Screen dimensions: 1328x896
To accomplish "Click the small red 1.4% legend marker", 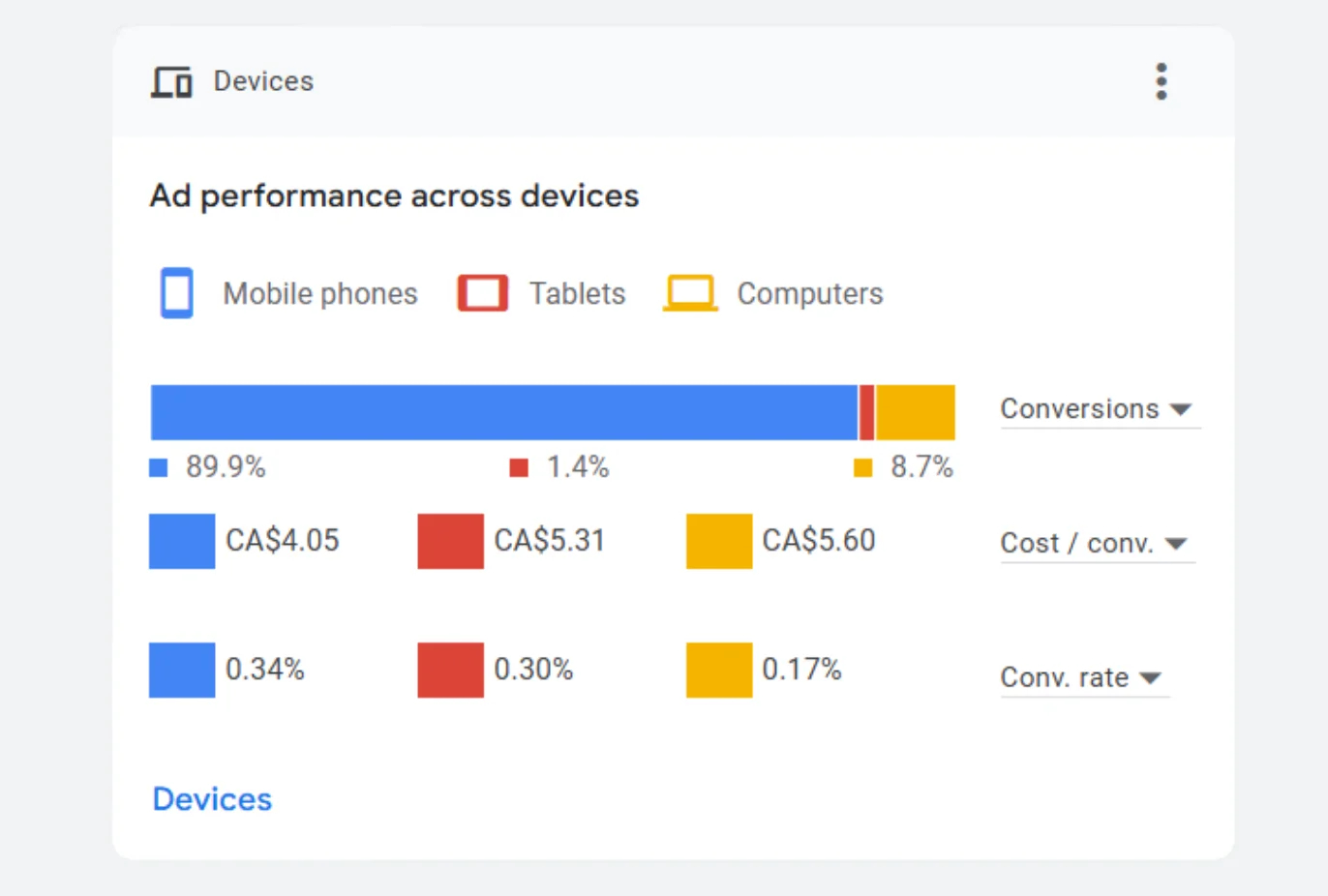I will tap(519, 468).
